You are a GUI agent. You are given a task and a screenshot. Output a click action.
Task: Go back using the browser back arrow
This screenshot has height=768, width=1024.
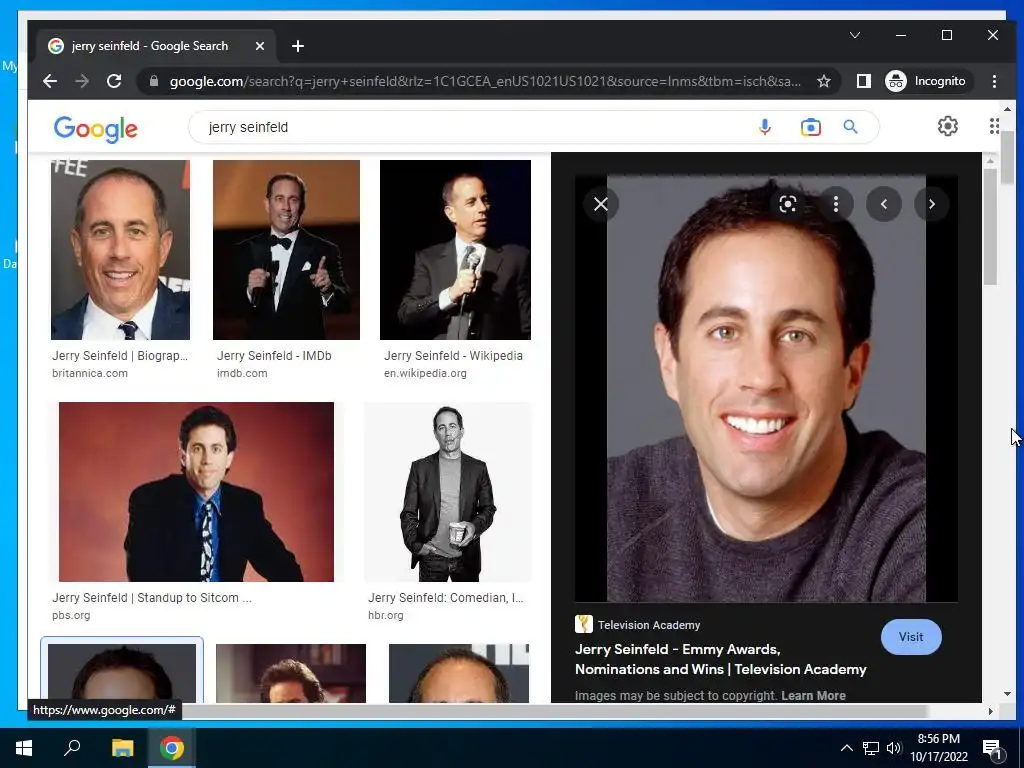50,81
